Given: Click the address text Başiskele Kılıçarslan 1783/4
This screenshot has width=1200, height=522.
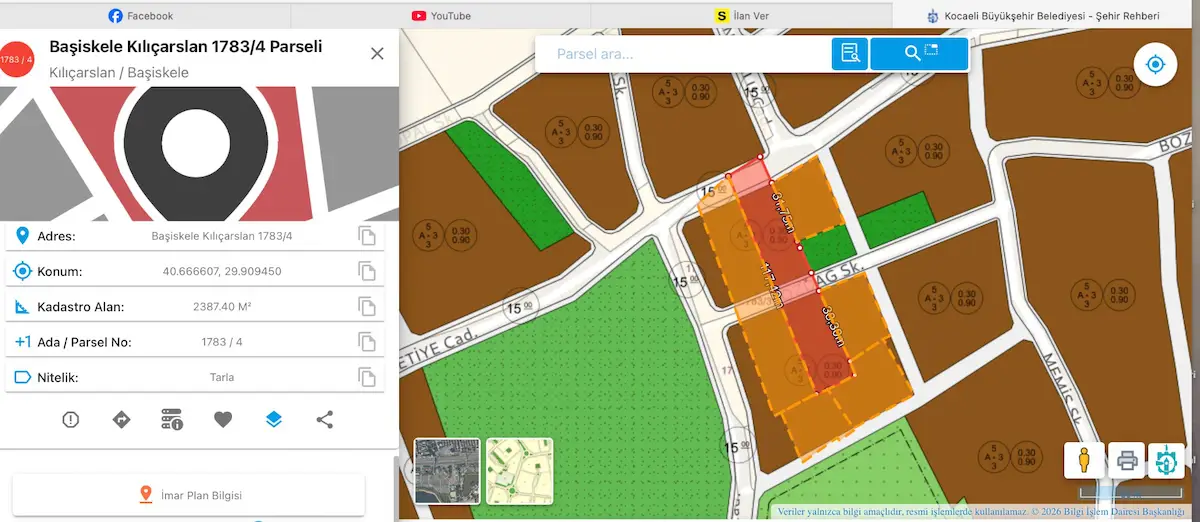Looking at the screenshot, I should click(x=221, y=236).
